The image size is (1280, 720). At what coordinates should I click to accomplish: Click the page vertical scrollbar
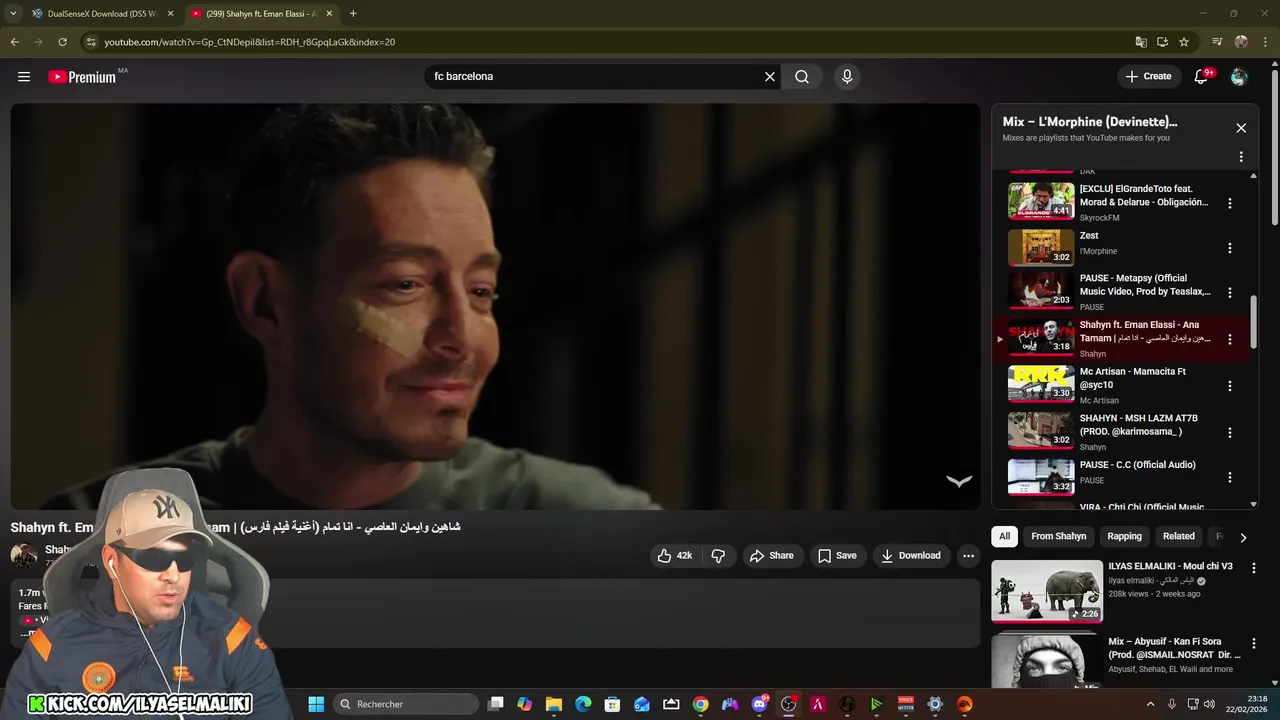coord(1274,145)
